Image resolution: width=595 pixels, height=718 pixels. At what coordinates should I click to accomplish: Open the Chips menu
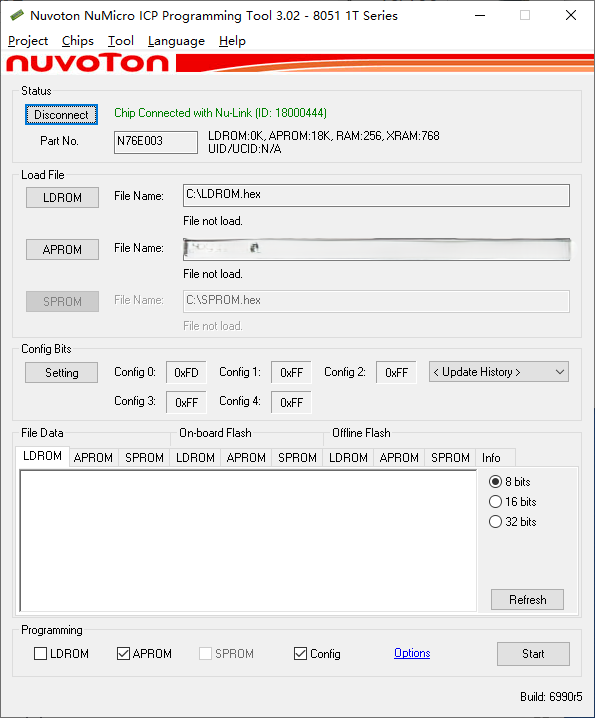coord(78,41)
